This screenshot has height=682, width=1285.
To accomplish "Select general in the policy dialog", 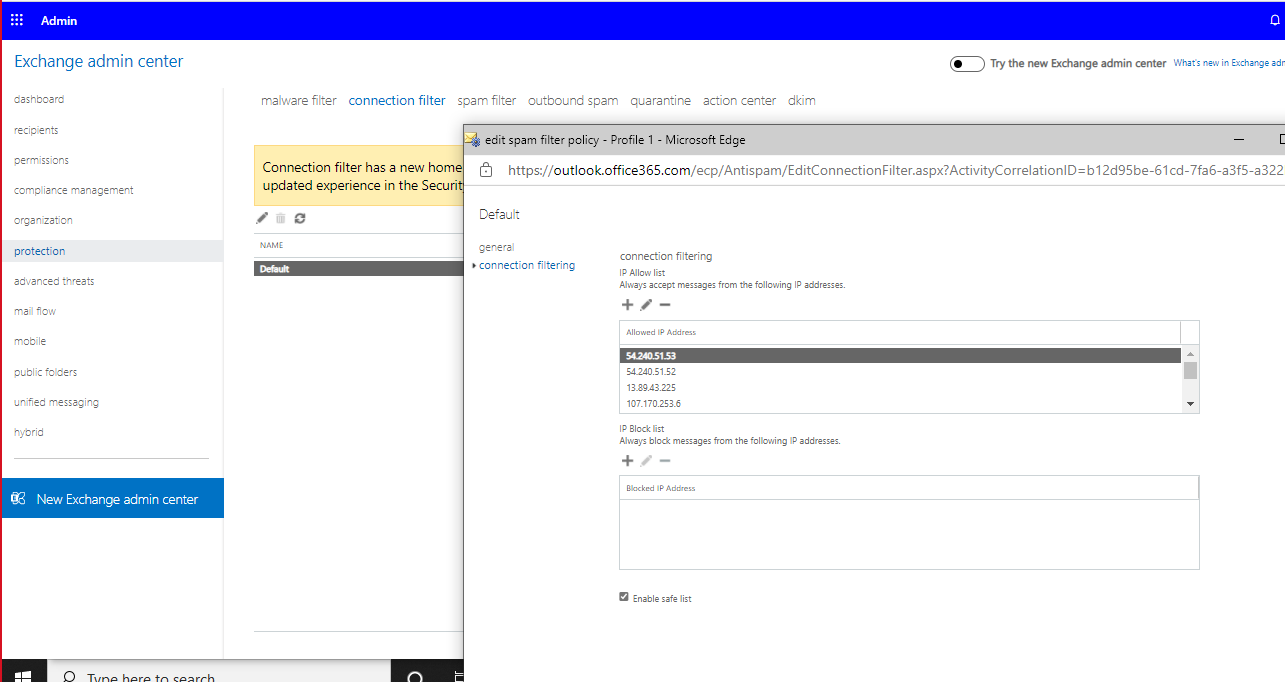I will pos(497,247).
